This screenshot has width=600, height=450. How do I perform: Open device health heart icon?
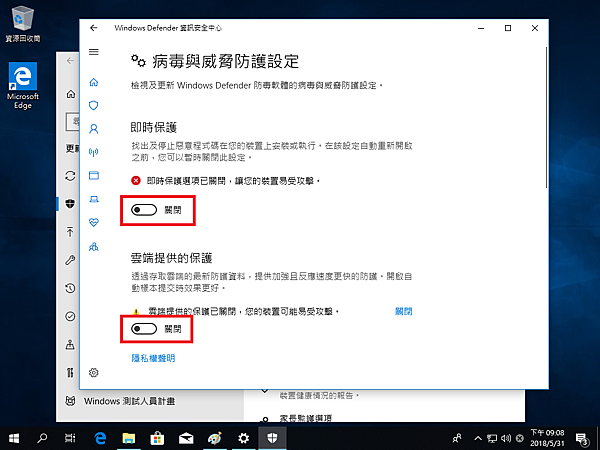94,222
